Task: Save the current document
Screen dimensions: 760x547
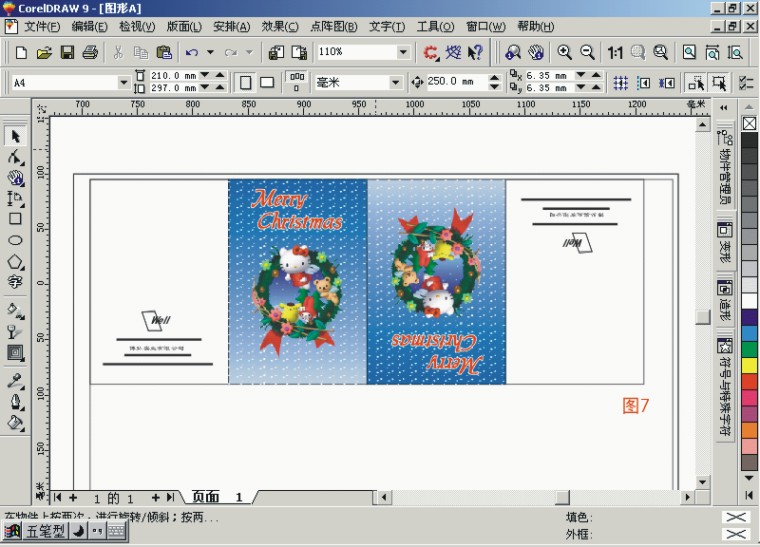Action: (67, 52)
